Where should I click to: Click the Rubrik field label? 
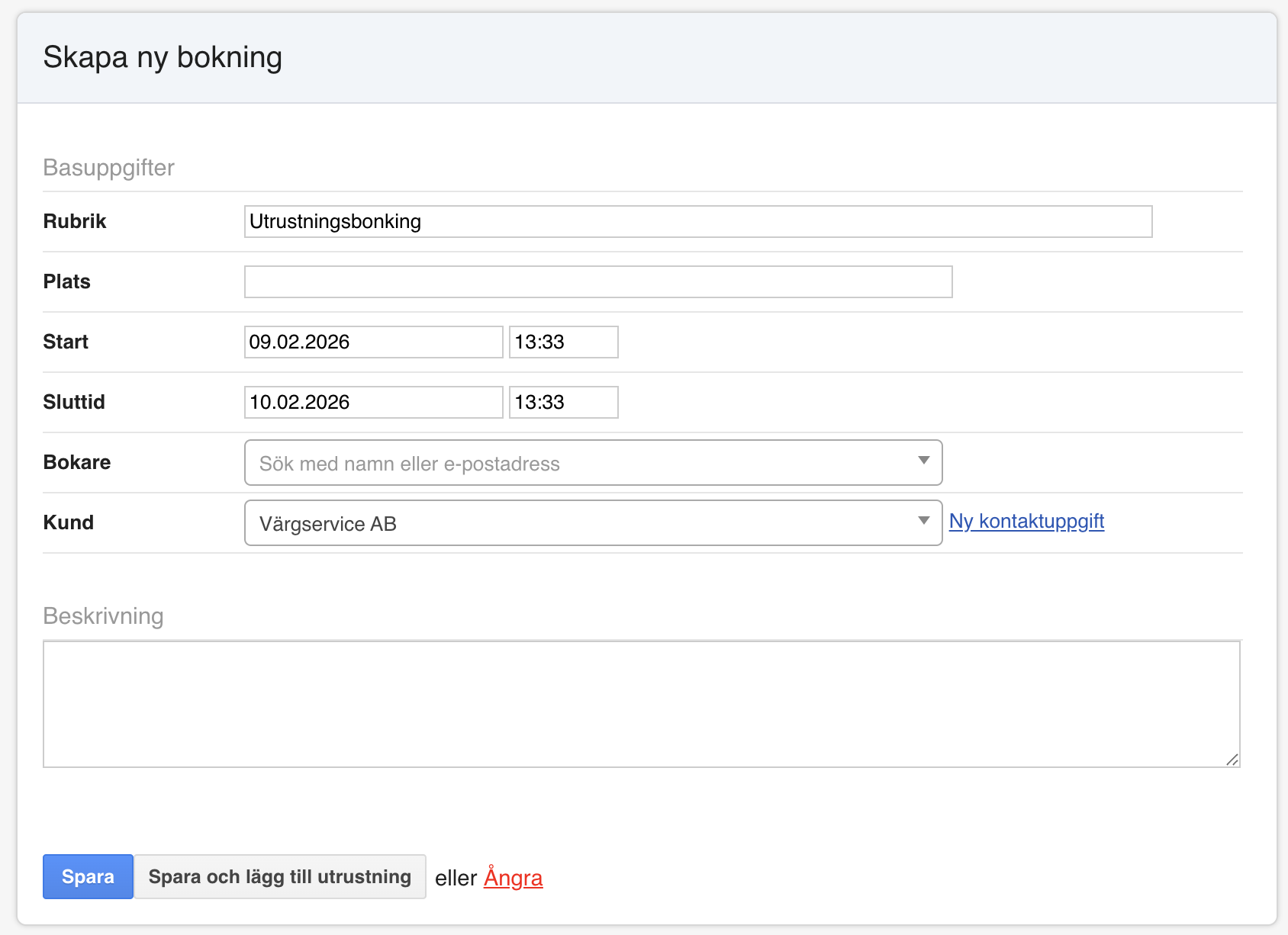click(75, 222)
